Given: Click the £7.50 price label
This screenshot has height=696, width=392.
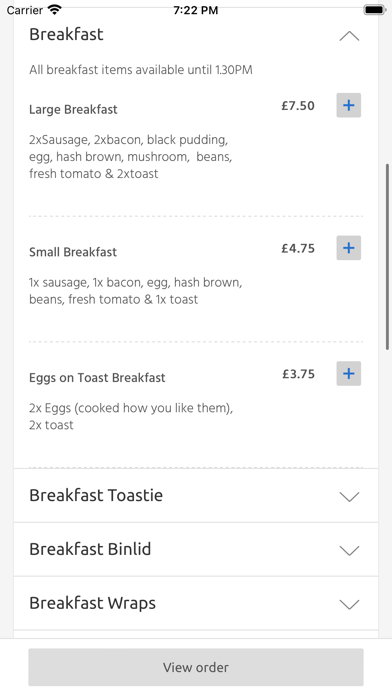Looking at the screenshot, I should pos(298,106).
